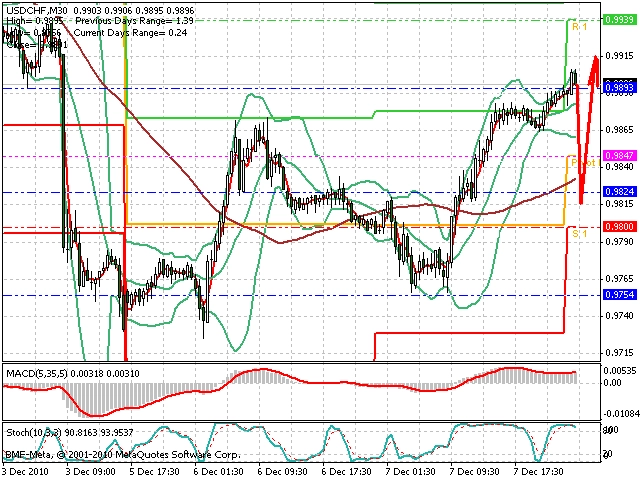Click the S 1 support label

pos(579,233)
